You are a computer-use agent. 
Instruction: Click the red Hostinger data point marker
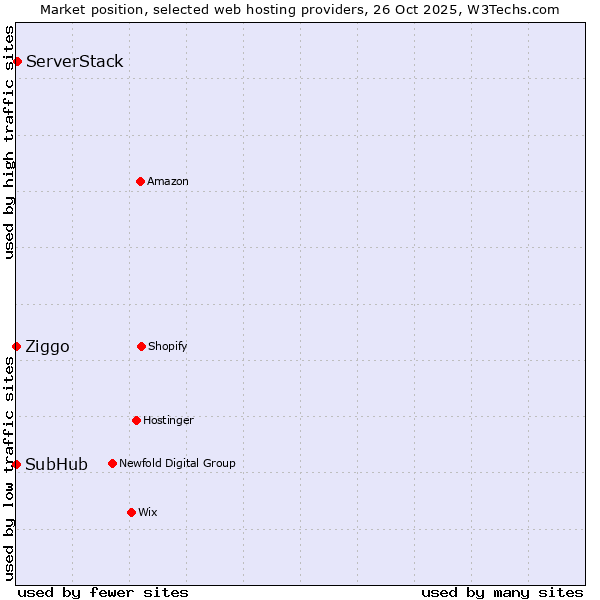pyautogui.click(x=136, y=420)
